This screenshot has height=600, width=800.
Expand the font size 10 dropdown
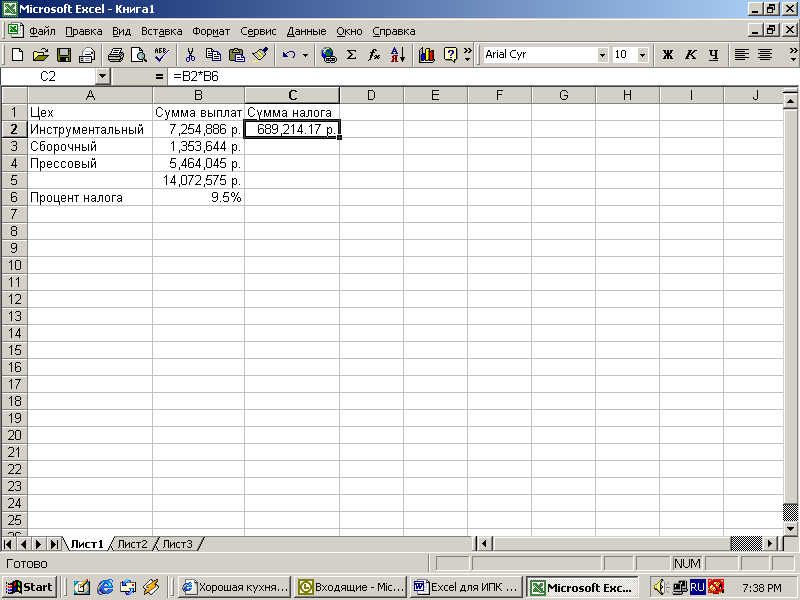[x=643, y=55]
